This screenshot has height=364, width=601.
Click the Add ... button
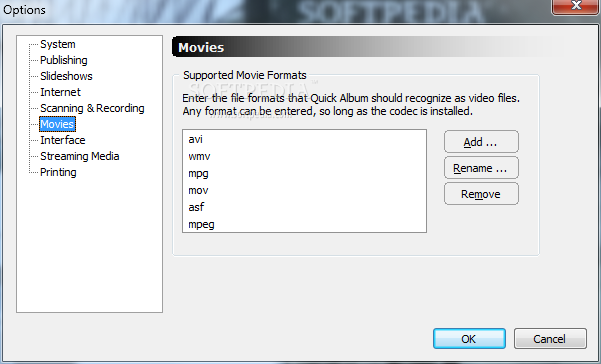481,142
